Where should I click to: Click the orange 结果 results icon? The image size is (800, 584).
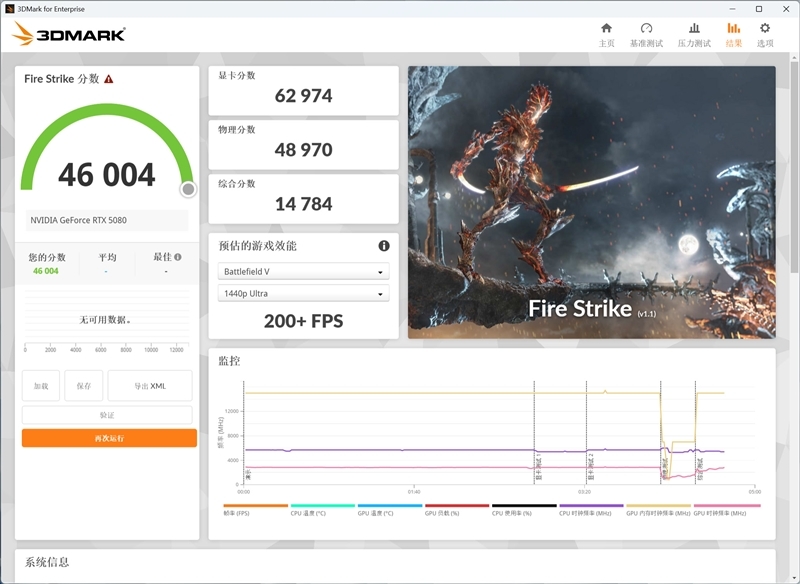[x=734, y=29]
